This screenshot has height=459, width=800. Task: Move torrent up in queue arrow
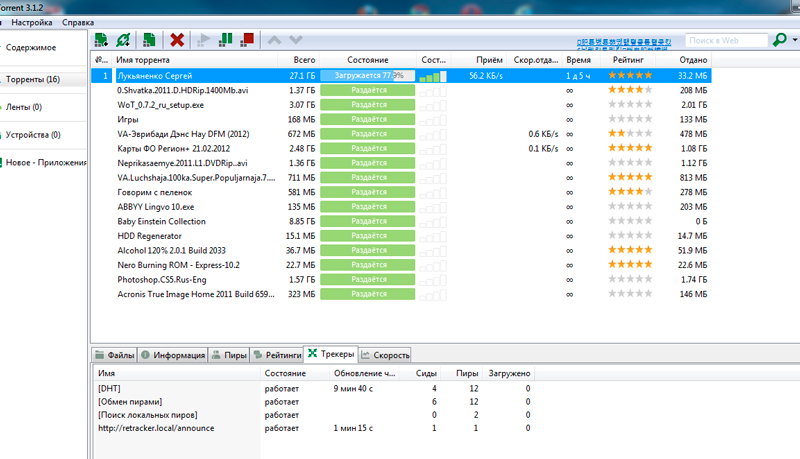274,40
